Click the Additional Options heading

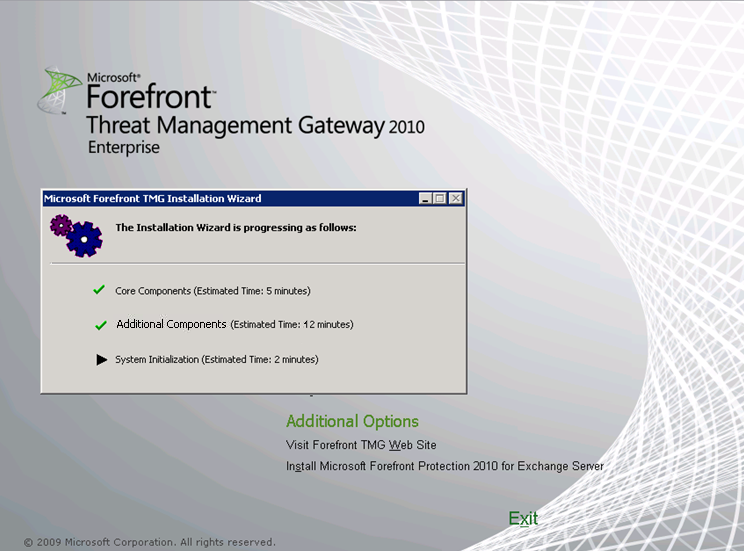coord(352,421)
